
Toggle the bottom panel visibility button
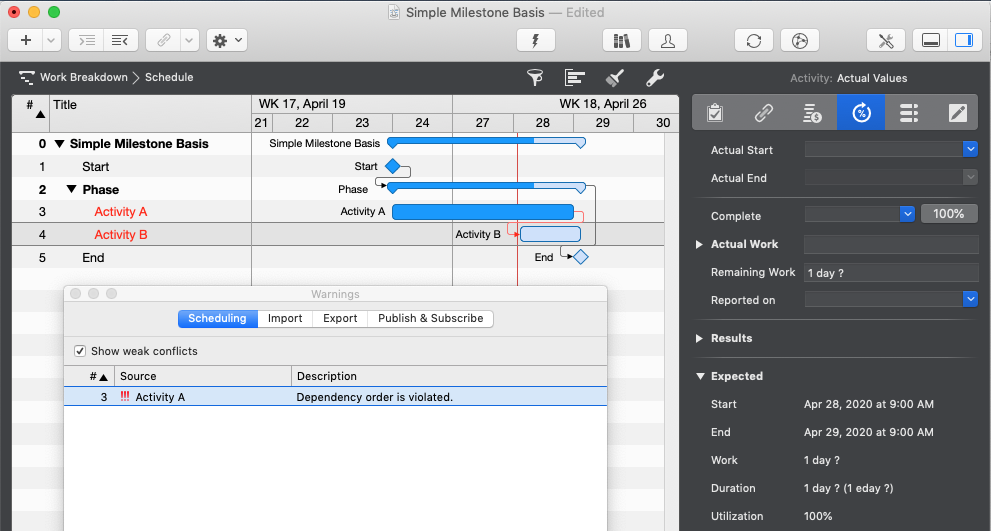click(x=930, y=41)
